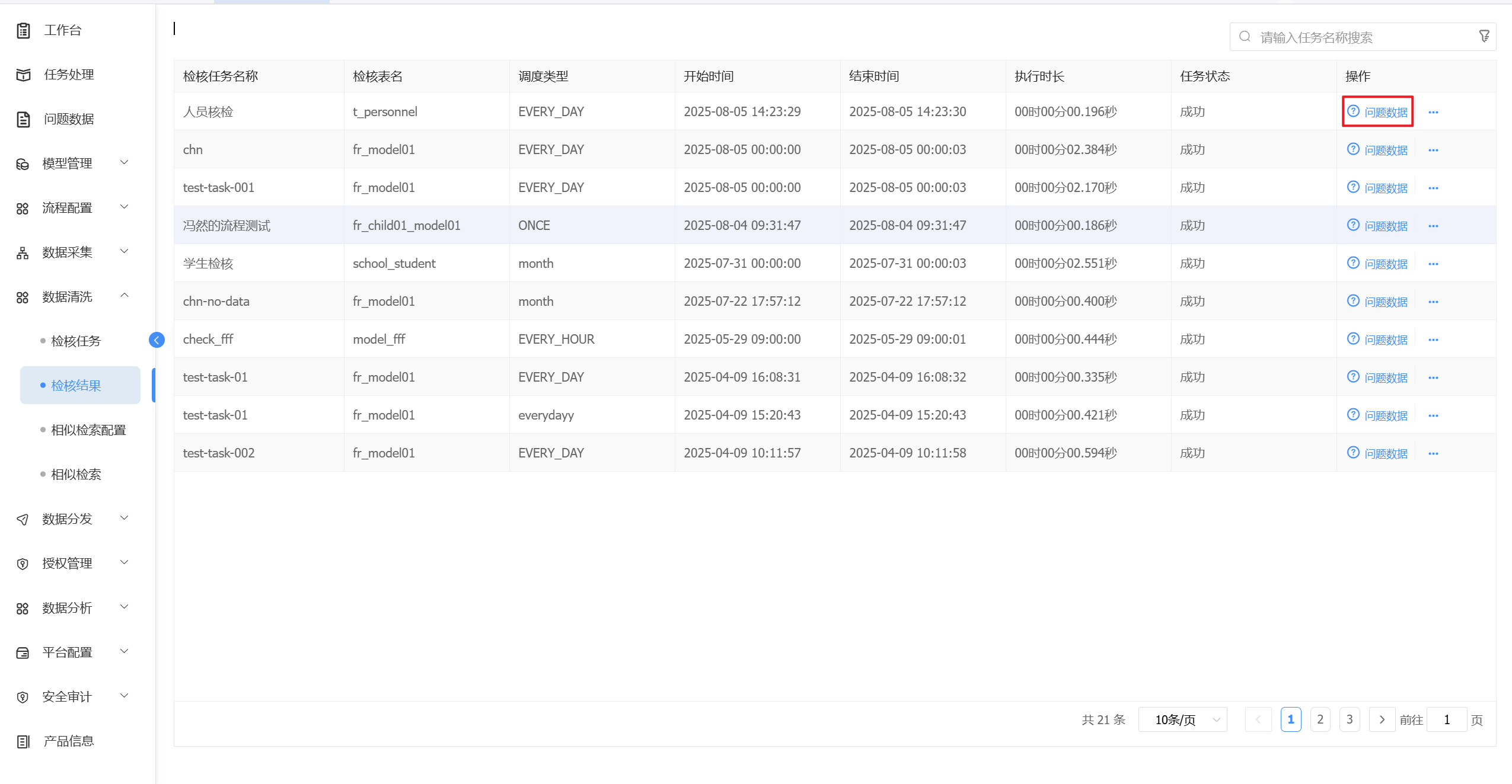This screenshot has width=1512, height=784.
Task: Go to next page with arrow button
Action: [x=1382, y=719]
